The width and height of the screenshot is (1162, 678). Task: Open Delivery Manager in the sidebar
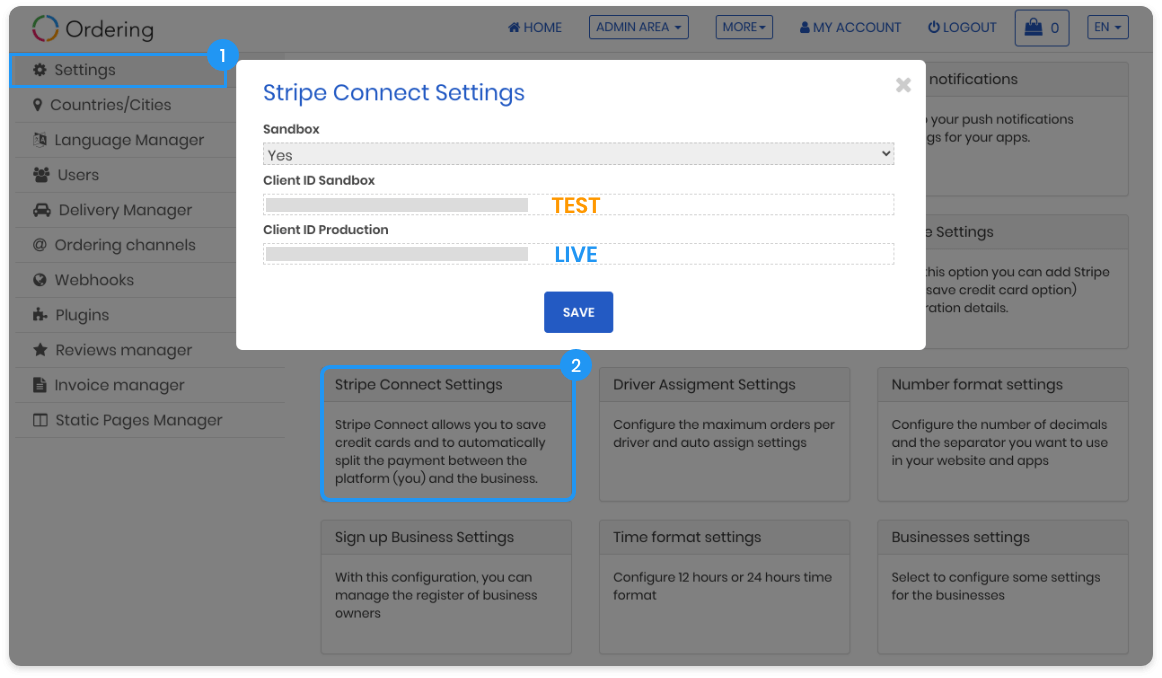pos(125,210)
